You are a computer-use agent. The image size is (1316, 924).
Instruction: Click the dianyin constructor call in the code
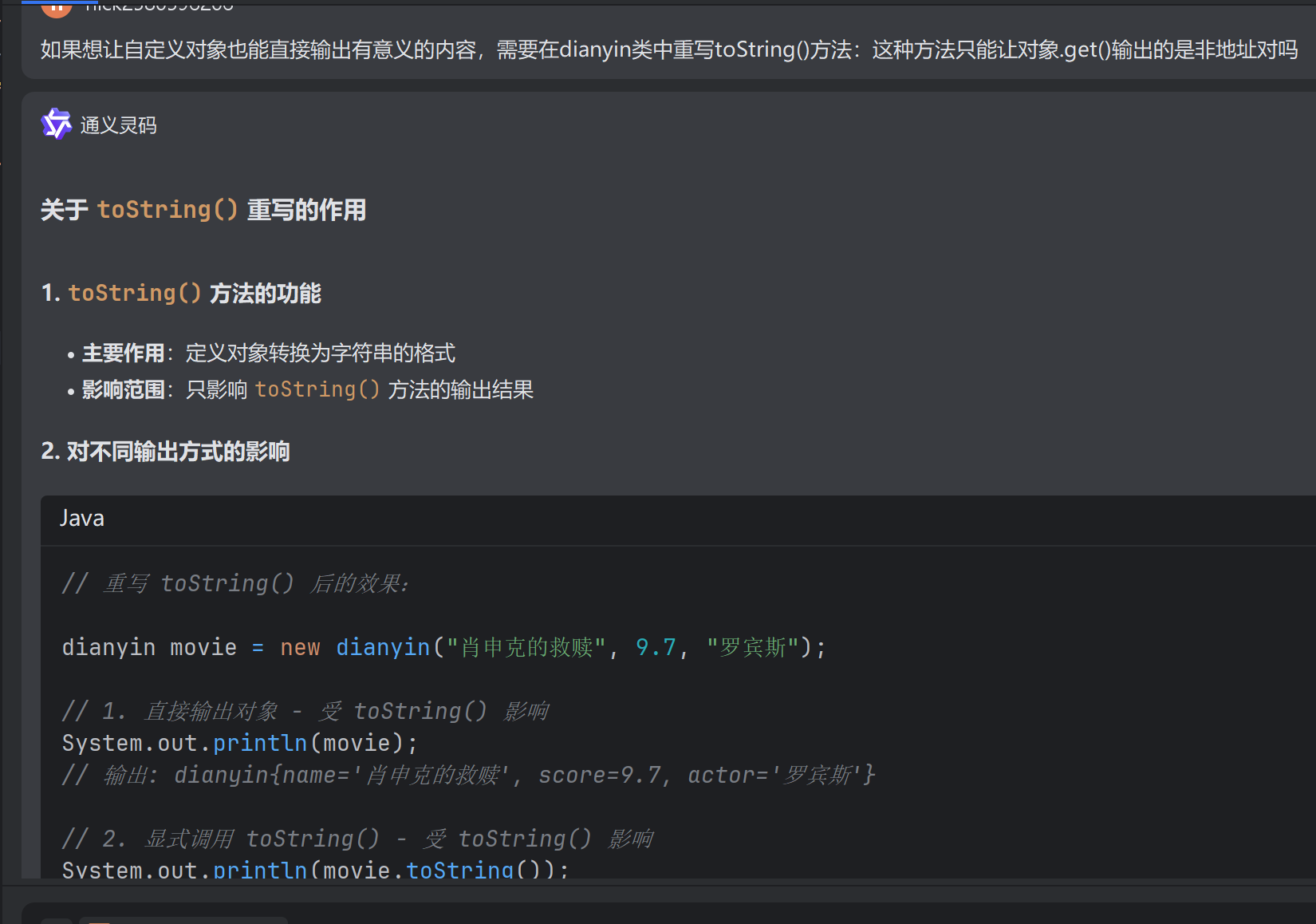(x=383, y=647)
